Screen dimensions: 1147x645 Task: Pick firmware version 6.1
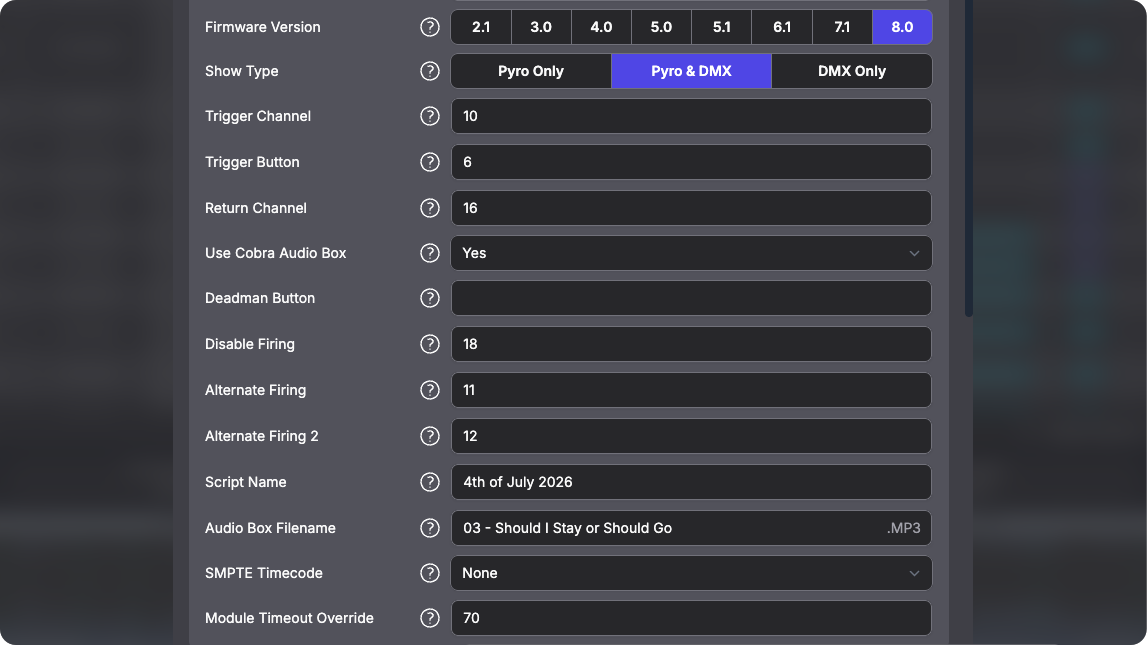pyautogui.click(x=782, y=27)
